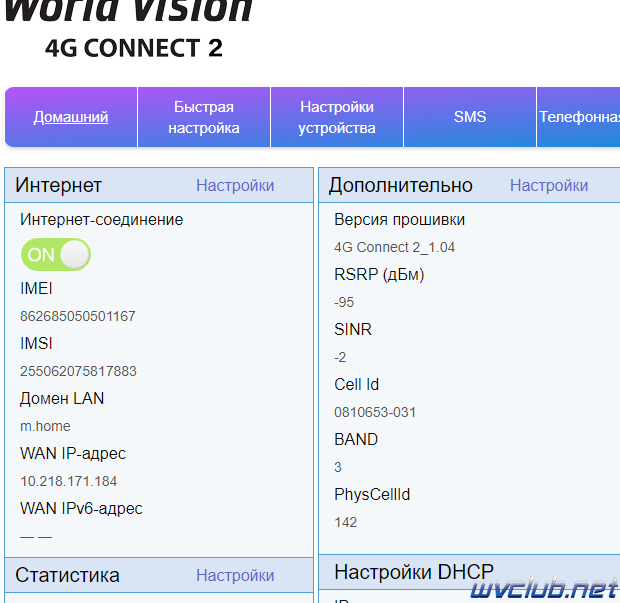
Task: Go to Настройки устройства tab
Action: click(337, 117)
